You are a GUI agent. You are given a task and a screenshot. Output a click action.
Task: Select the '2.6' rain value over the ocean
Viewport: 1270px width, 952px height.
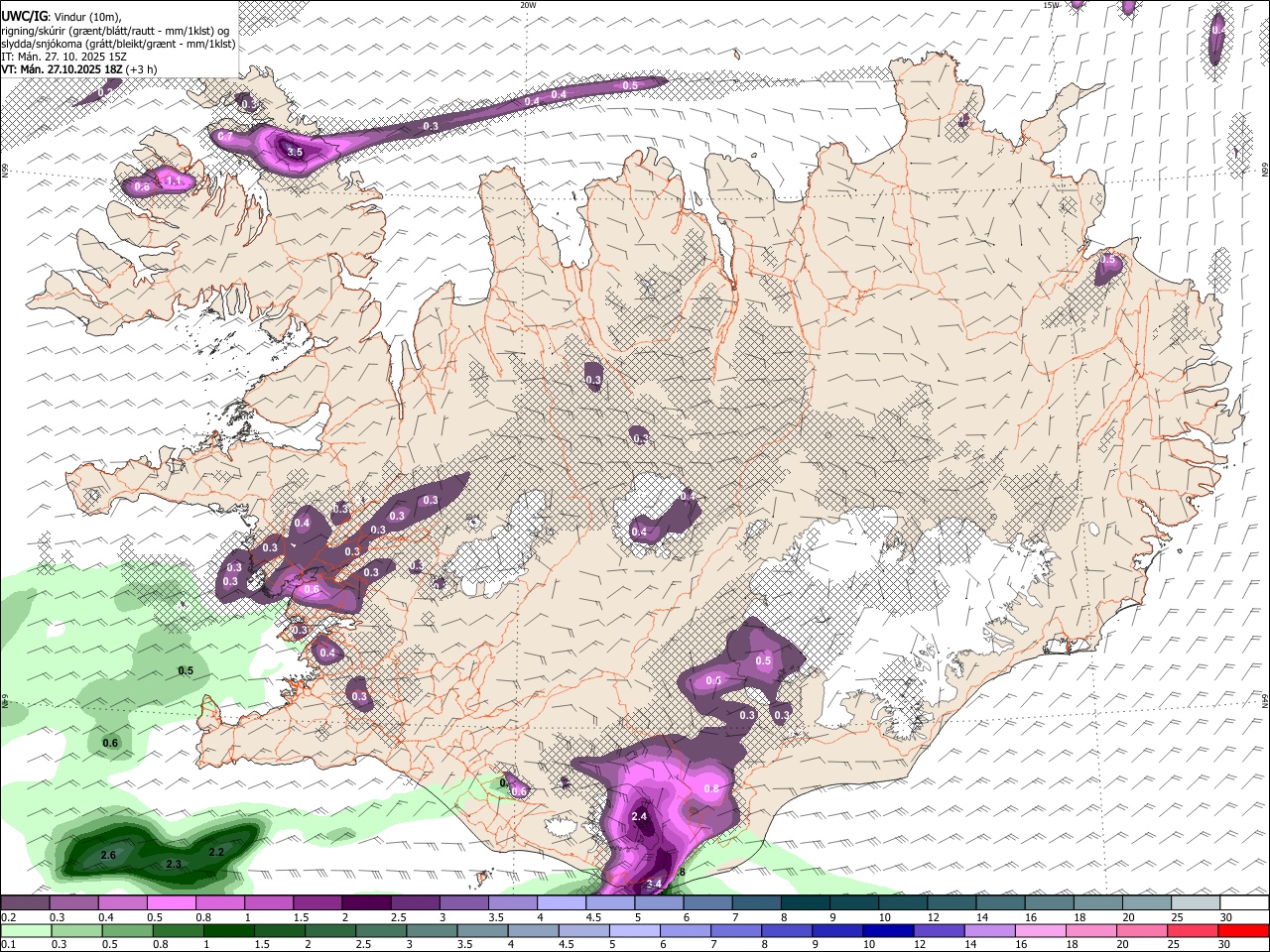pos(109,855)
